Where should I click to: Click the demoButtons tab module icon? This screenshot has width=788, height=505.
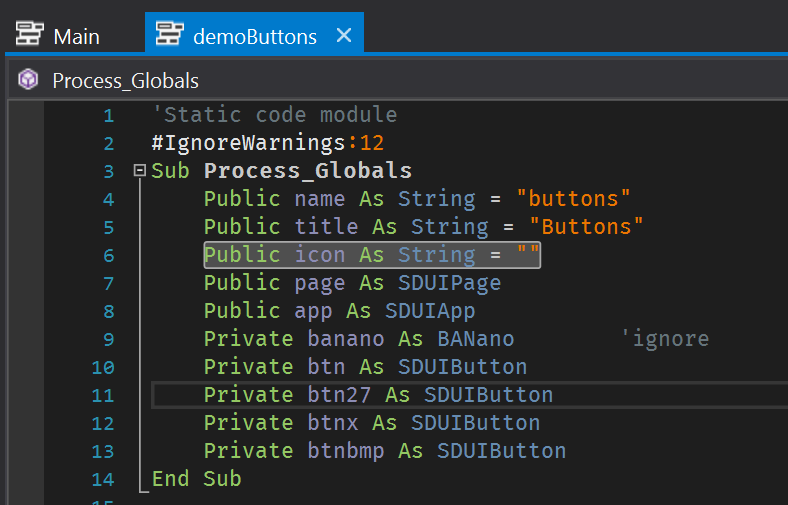click(169, 36)
